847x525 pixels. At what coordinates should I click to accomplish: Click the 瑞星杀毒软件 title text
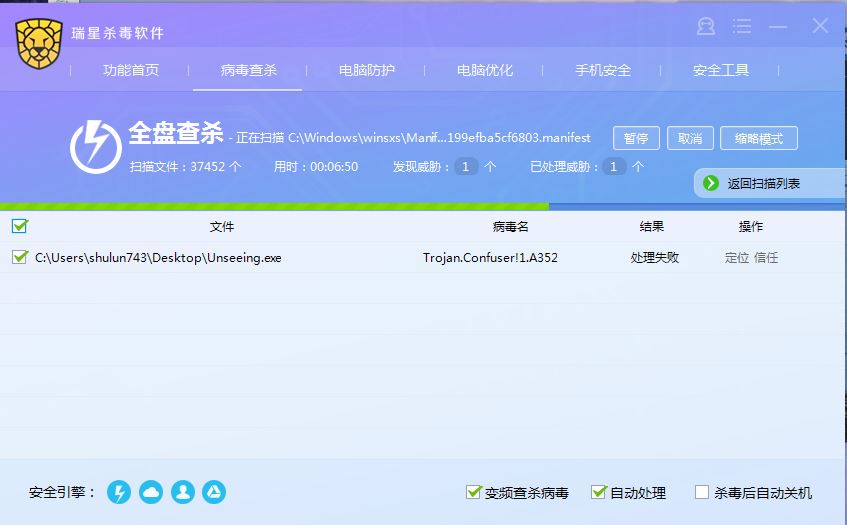pyautogui.click(x=118, y=33)
